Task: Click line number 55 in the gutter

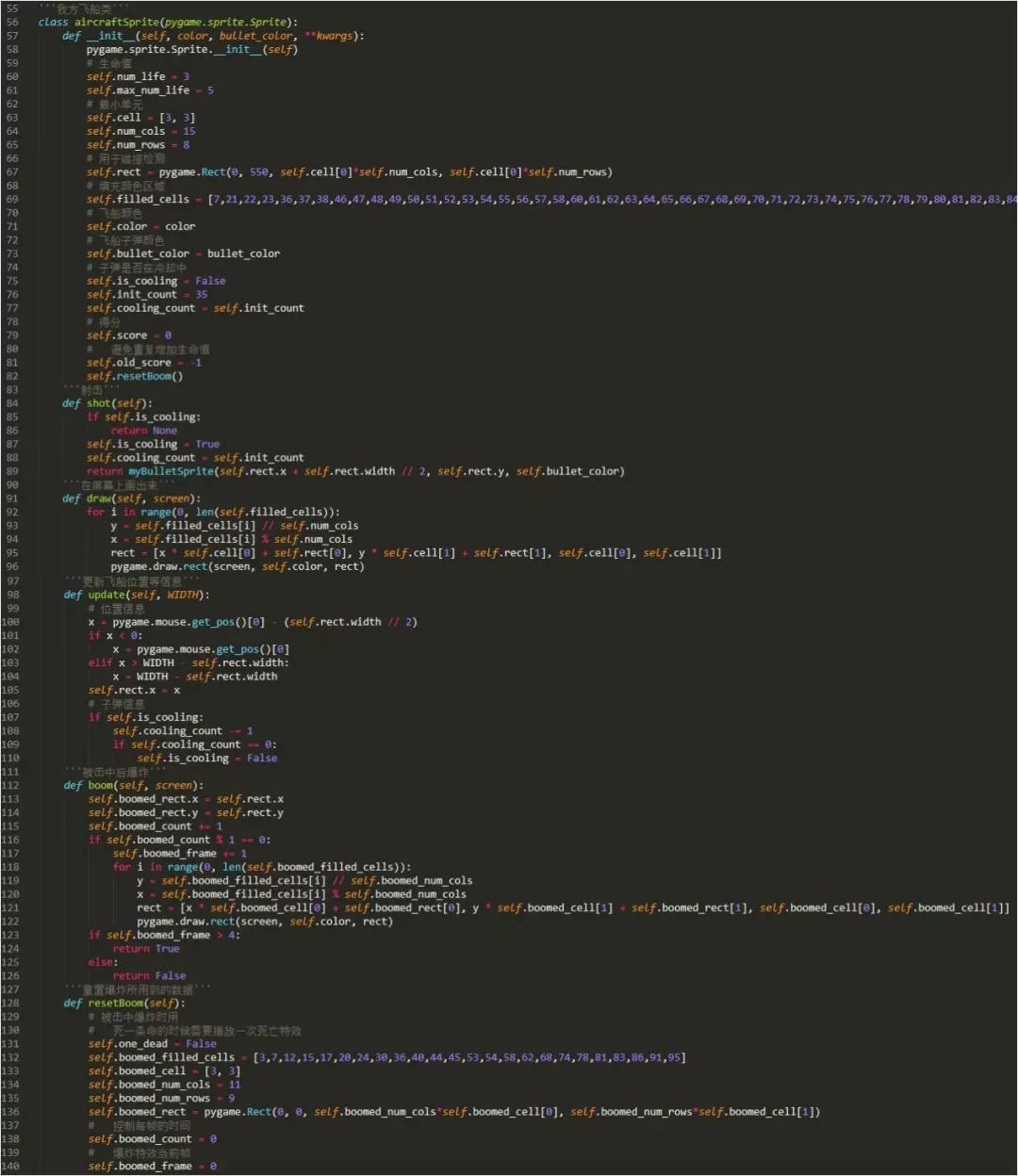Action: click(12, 8)
